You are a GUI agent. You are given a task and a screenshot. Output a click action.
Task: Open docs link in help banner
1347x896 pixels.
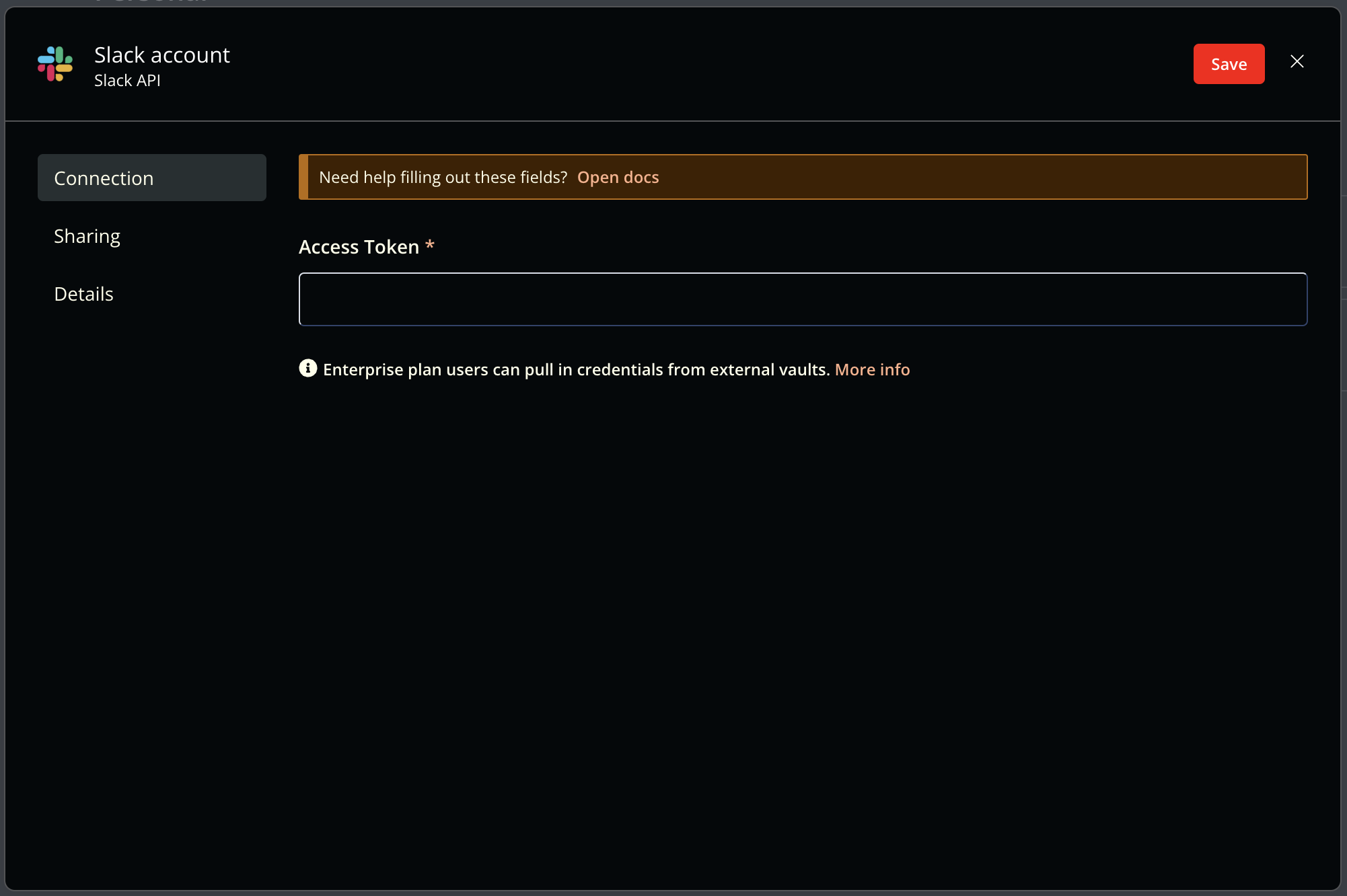coord(618,177)
